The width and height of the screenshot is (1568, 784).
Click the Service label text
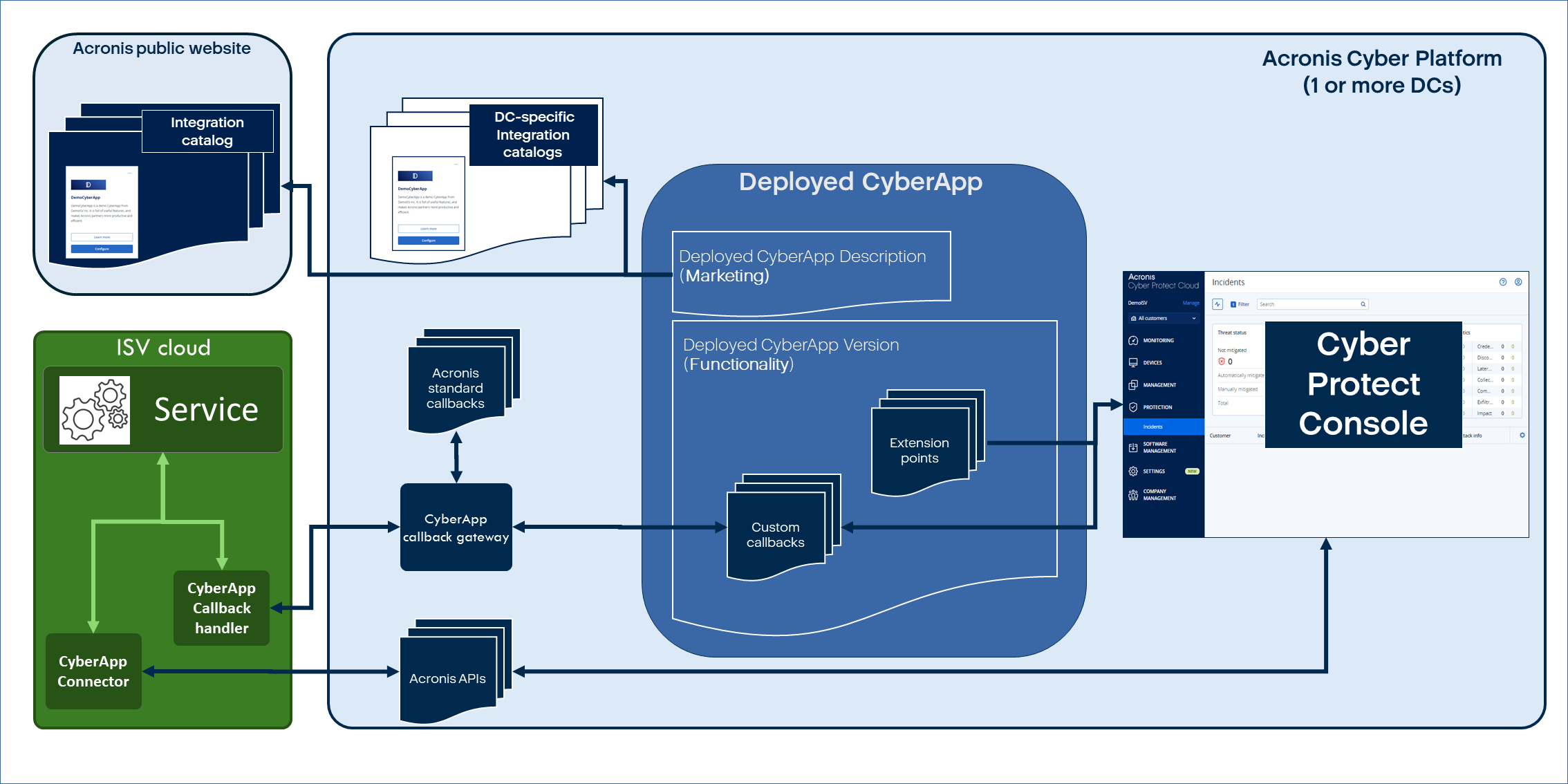(206, 410)
